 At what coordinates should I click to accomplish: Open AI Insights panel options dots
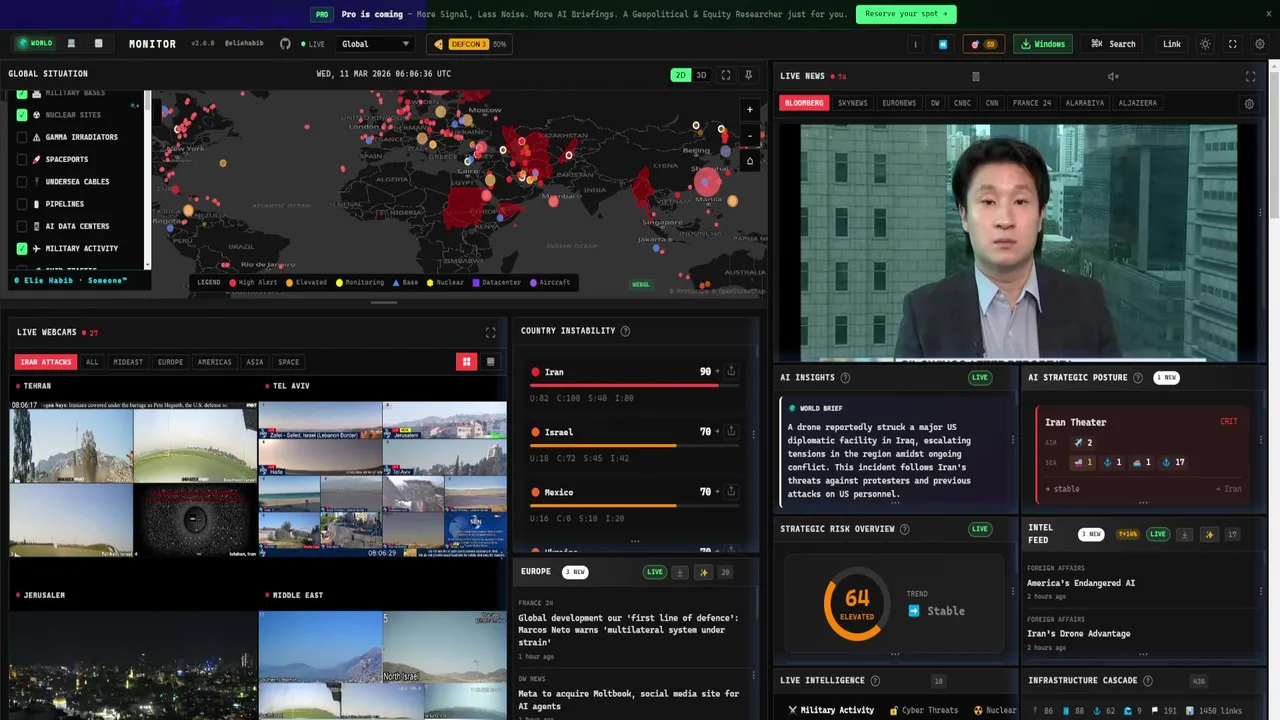pos(1012,440)
